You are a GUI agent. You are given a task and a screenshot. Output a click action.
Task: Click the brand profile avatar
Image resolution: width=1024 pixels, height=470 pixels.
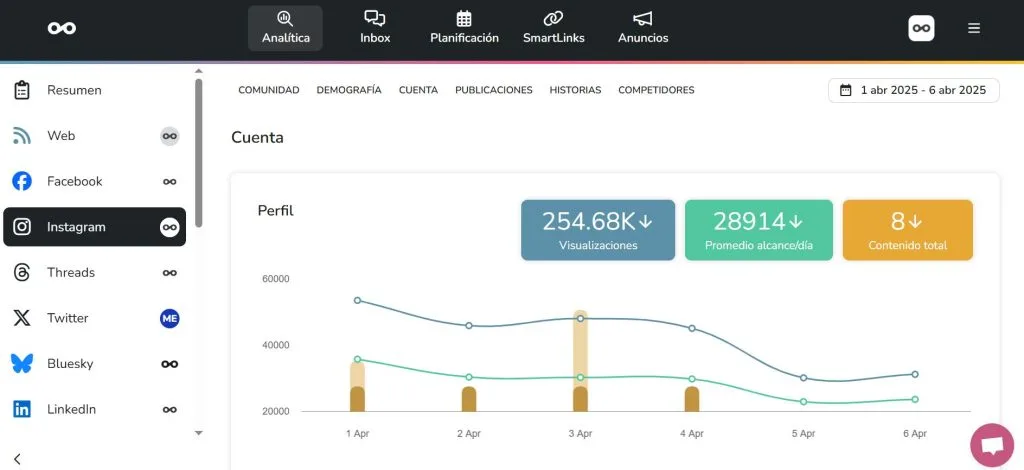(921, 28)
